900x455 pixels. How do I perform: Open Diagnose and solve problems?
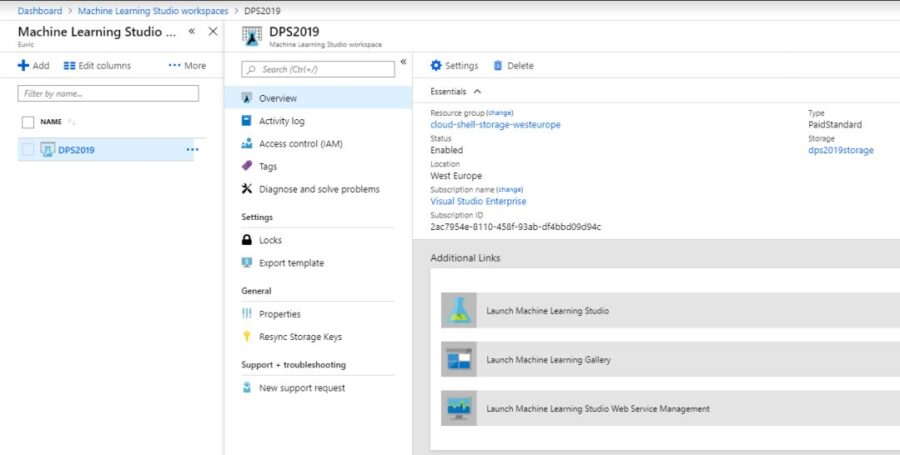click(x=319, y=189)
